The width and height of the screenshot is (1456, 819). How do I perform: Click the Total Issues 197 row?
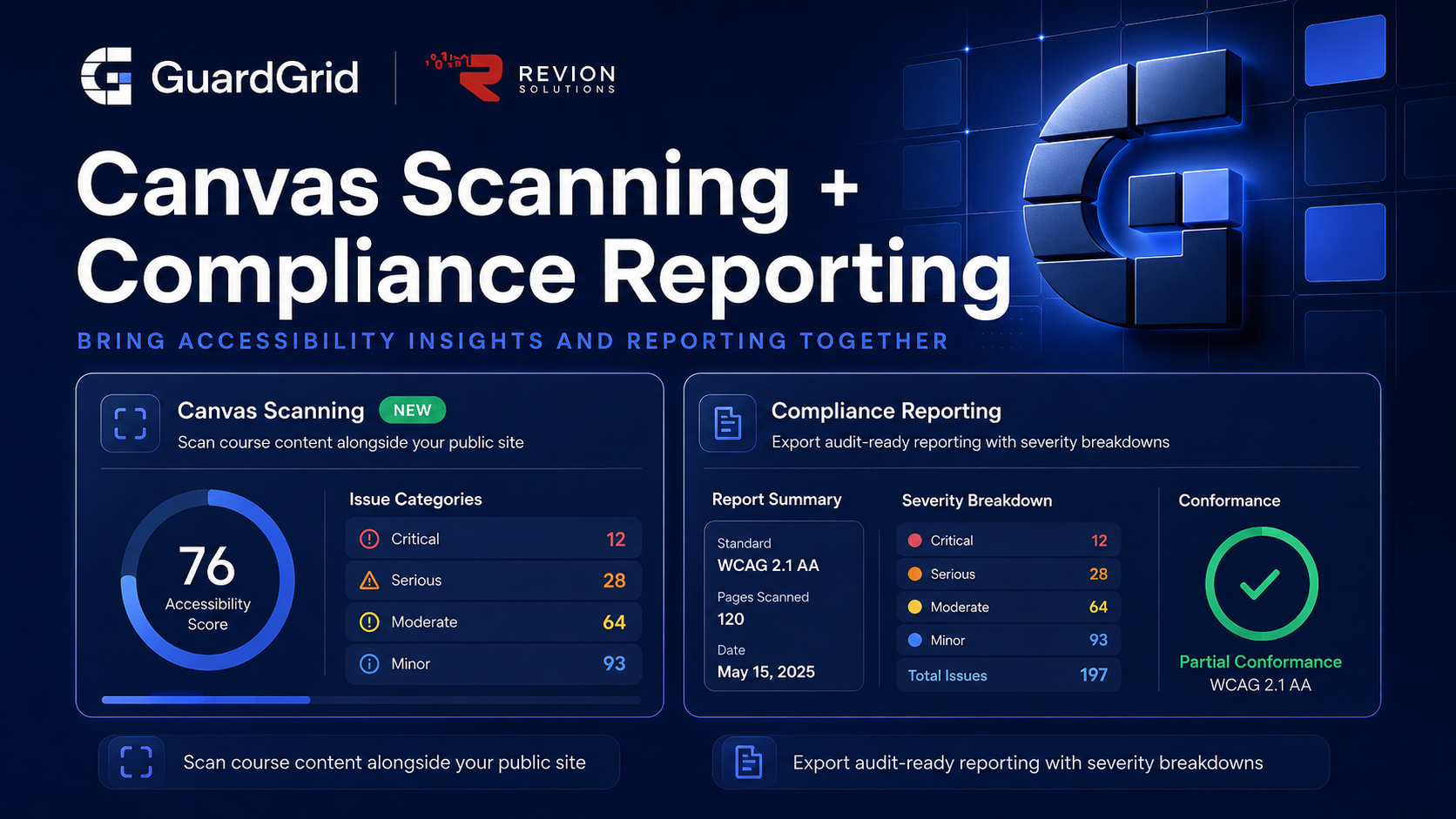pyautogui.click(x=1008, y=675)
